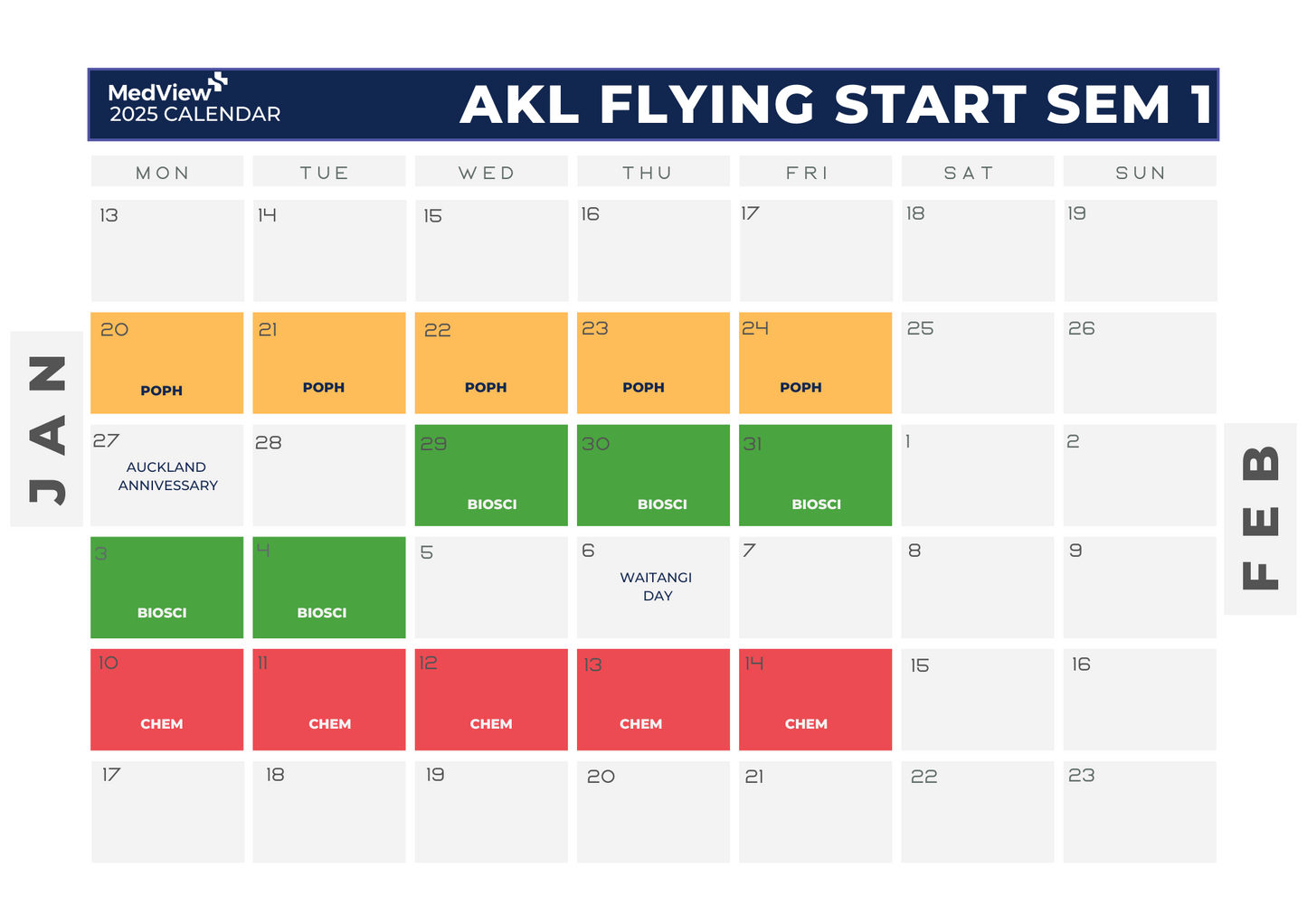Click the "2025 CALENDAR" subtitle text

pos(195,115)
